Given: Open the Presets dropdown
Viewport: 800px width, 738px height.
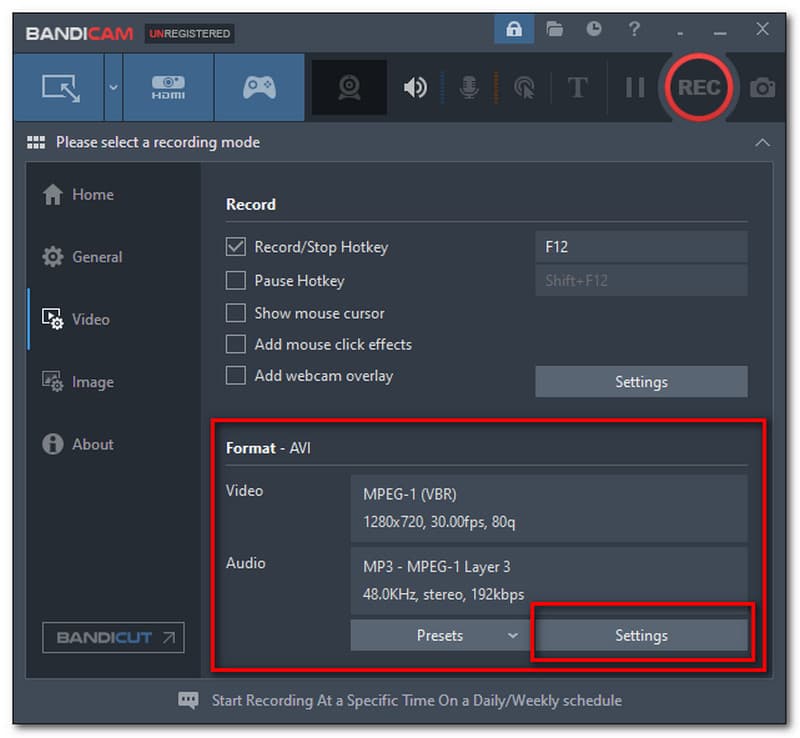Looking at the screenshot, I should coord(440,635).
